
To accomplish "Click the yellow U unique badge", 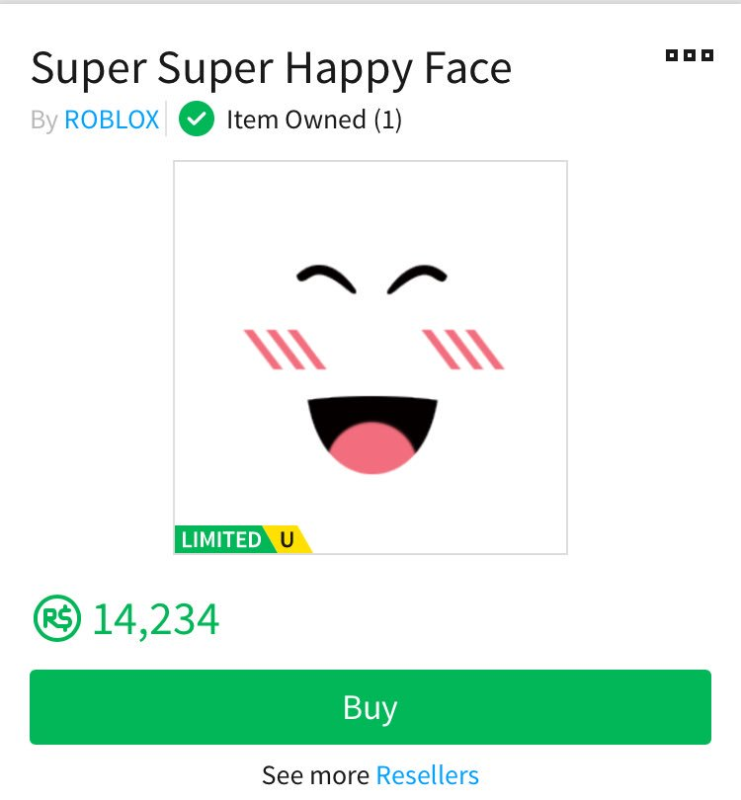I will coord(287,540).
